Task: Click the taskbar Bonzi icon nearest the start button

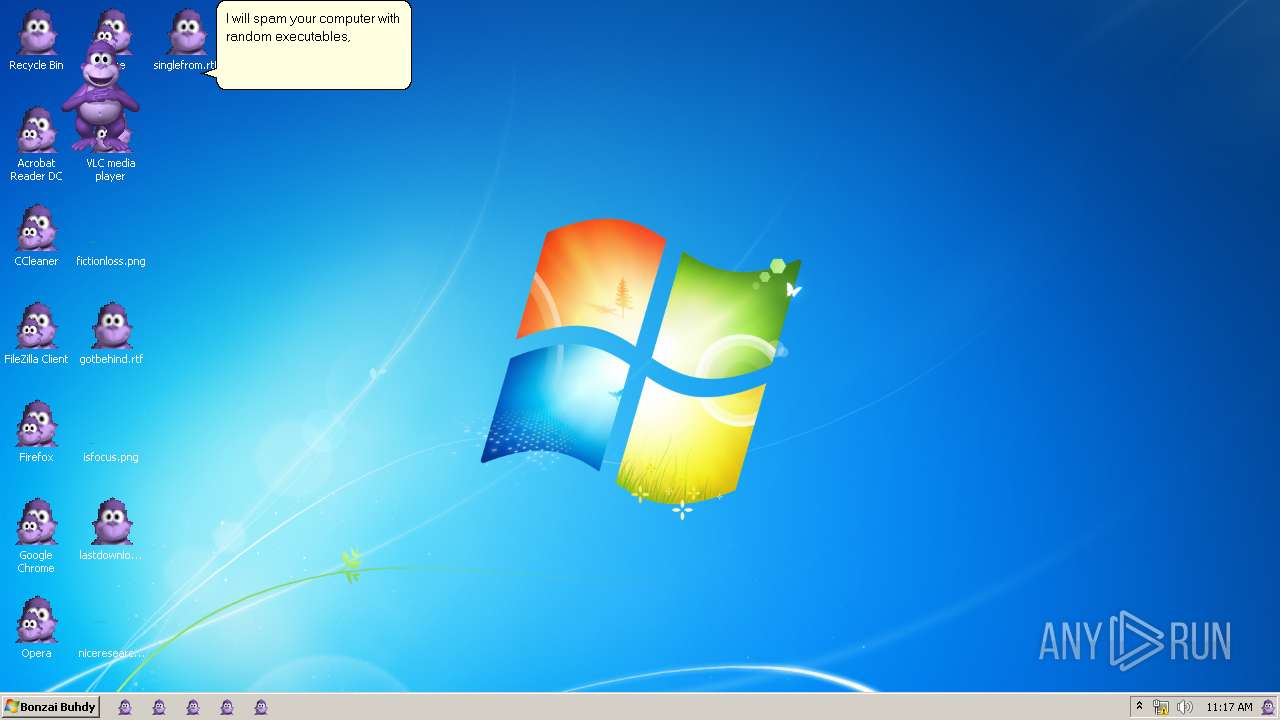Action: (x=125, y=707)
